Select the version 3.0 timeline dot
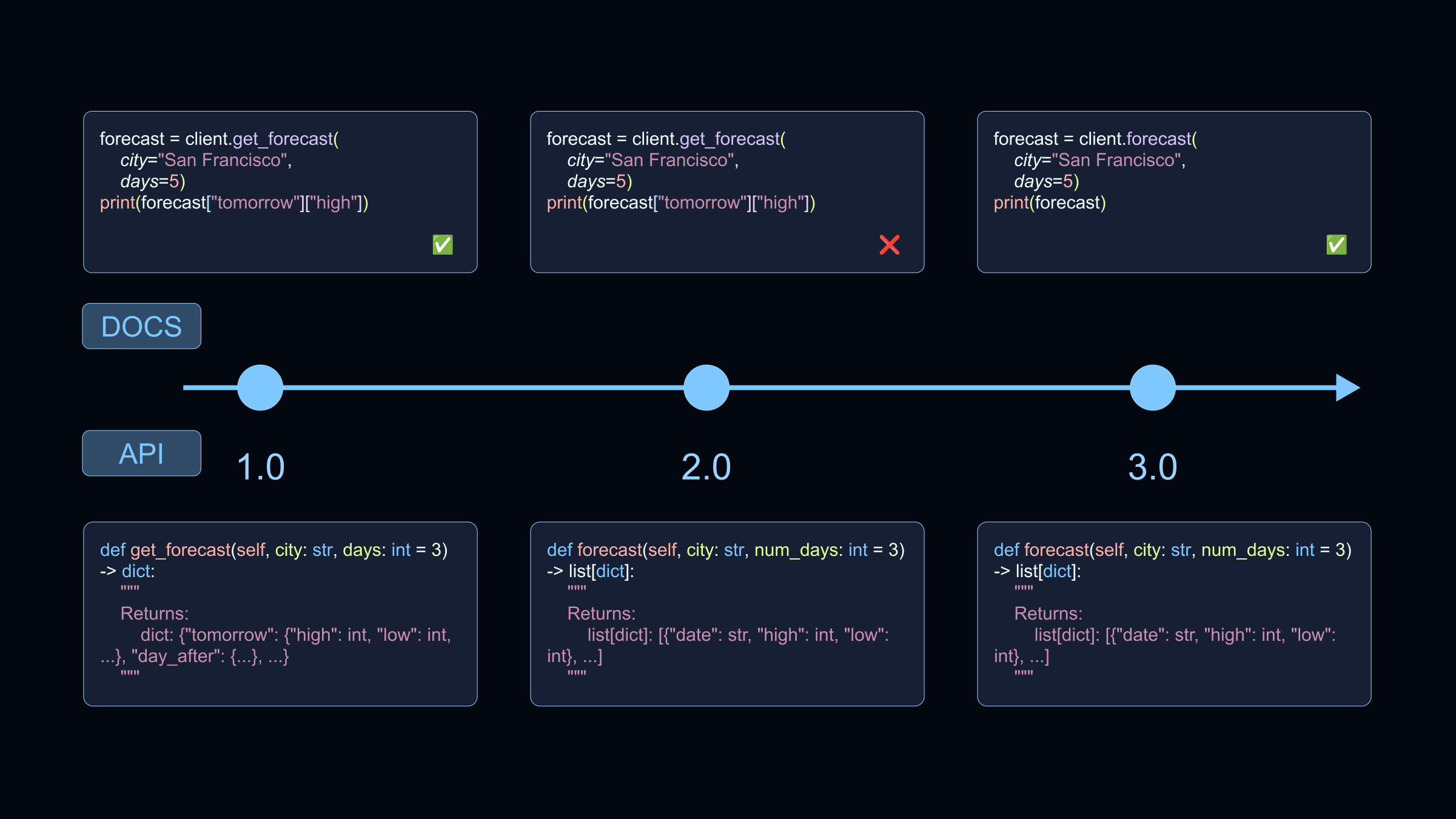1456x819 pixels. coord(1153,388)
